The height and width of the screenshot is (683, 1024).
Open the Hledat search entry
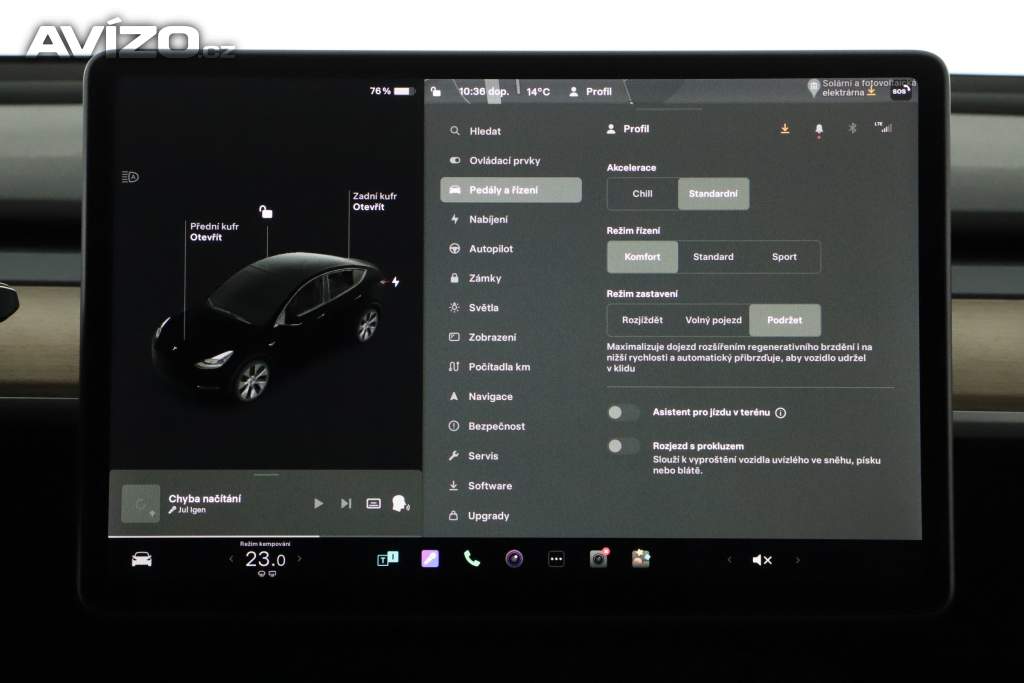coord(475,131)
